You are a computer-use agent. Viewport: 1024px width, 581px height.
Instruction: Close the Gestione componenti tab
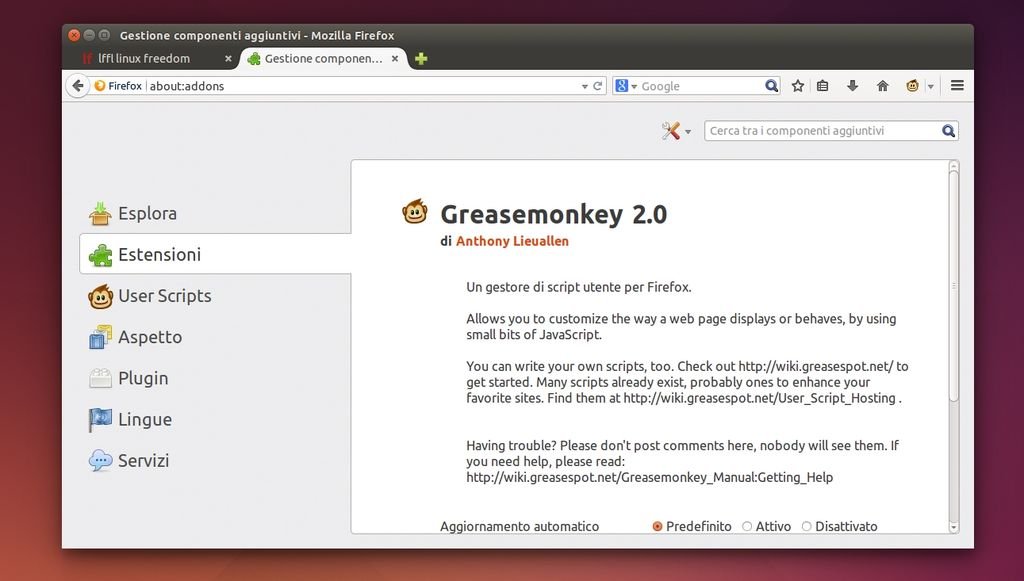[x=394, y=59]
